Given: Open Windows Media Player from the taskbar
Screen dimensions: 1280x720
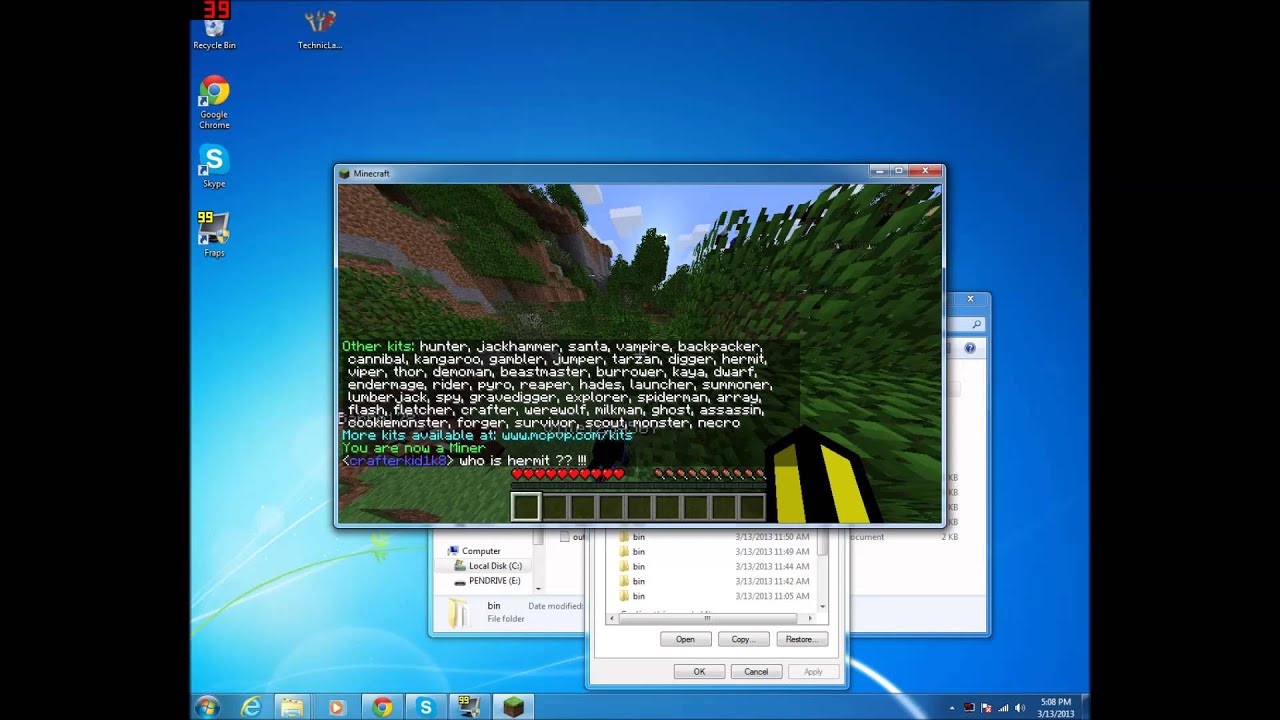Looking at the screenshot, I should 336,707.
